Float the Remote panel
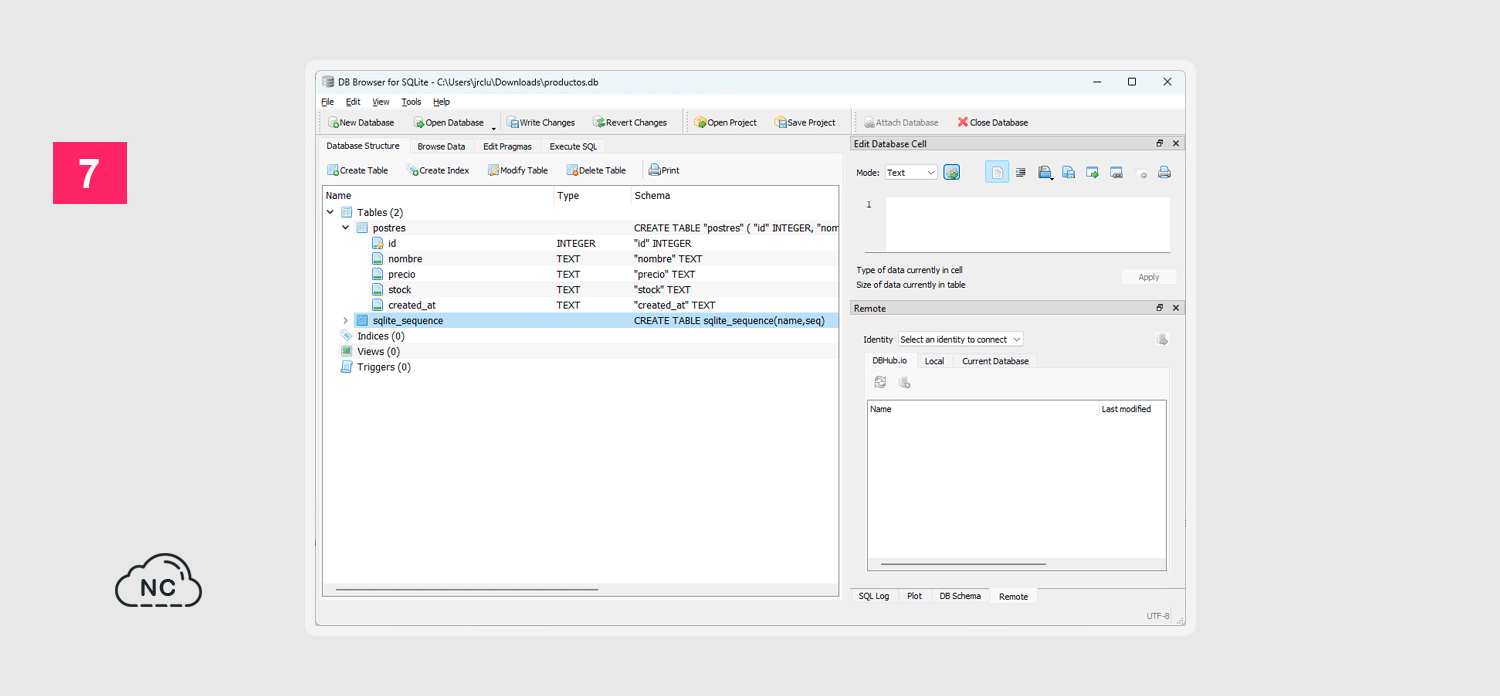Image resolution: width=1500 pixels, height=696 pixels. pos(1160,308)
